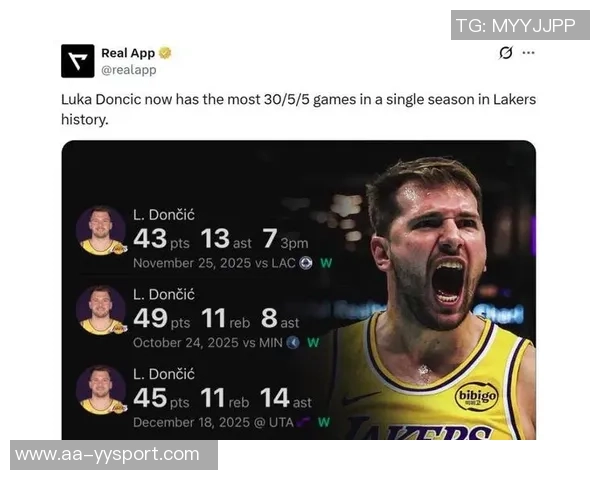This screenshot has height=480, width=600.
Task: Click the green W in the LAC row
Action: click(x=326, y=263)
